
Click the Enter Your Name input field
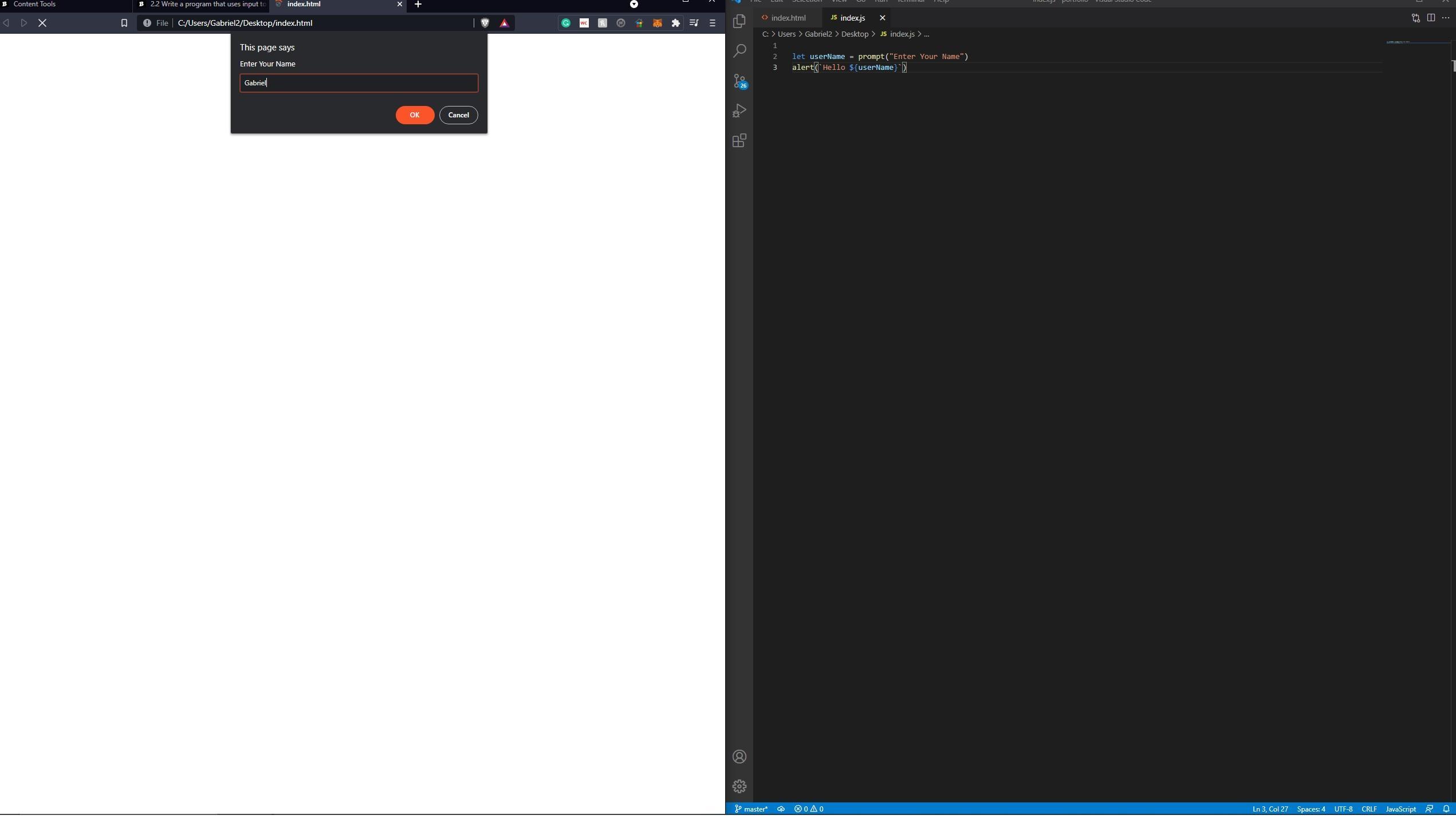tap(359, 83)
